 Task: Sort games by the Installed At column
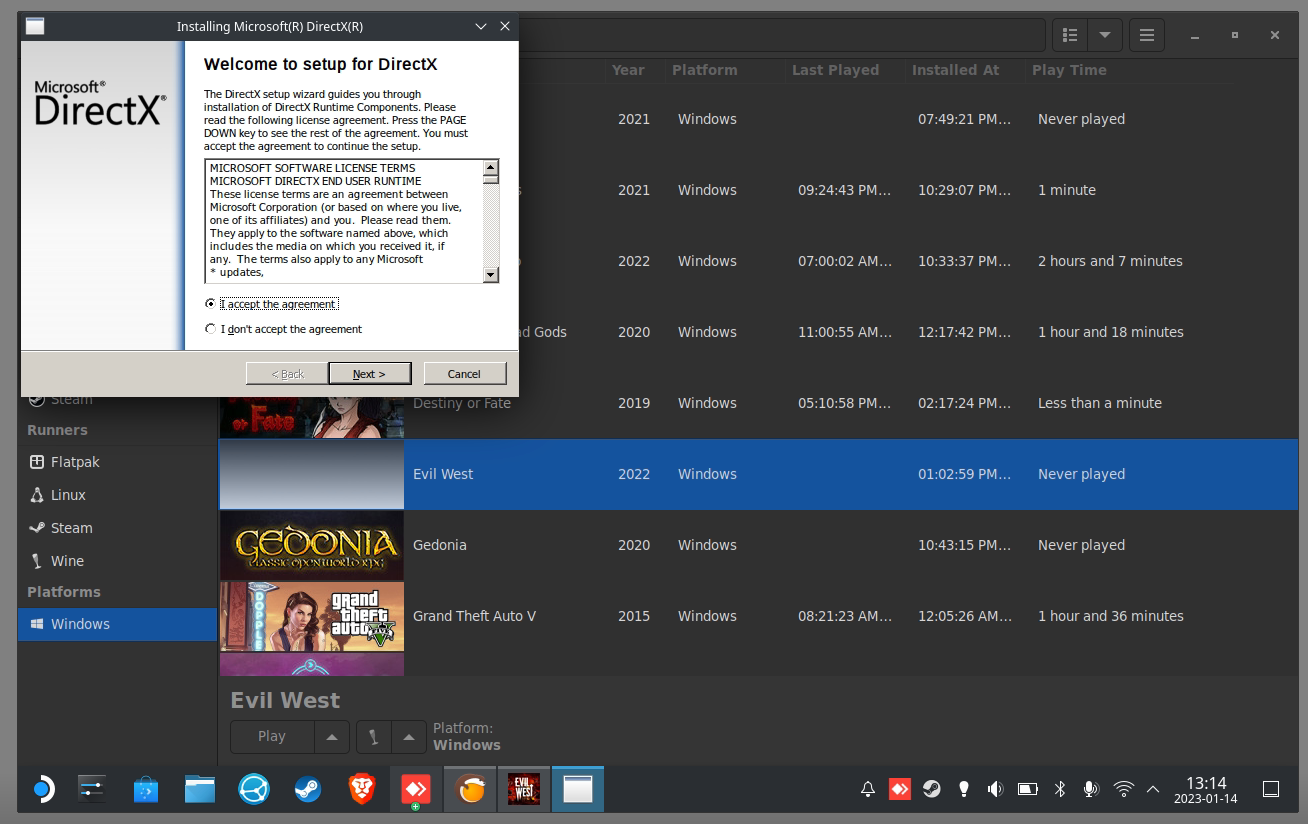tap(955, 70)
